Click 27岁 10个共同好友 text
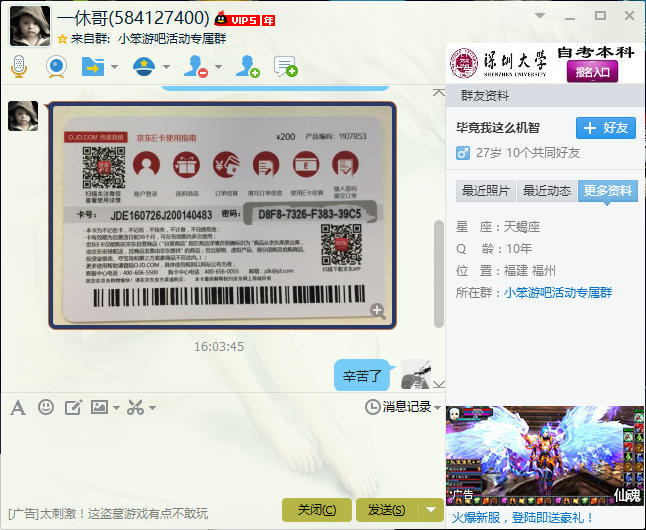646x530 pixels. [x=528, y=153]
